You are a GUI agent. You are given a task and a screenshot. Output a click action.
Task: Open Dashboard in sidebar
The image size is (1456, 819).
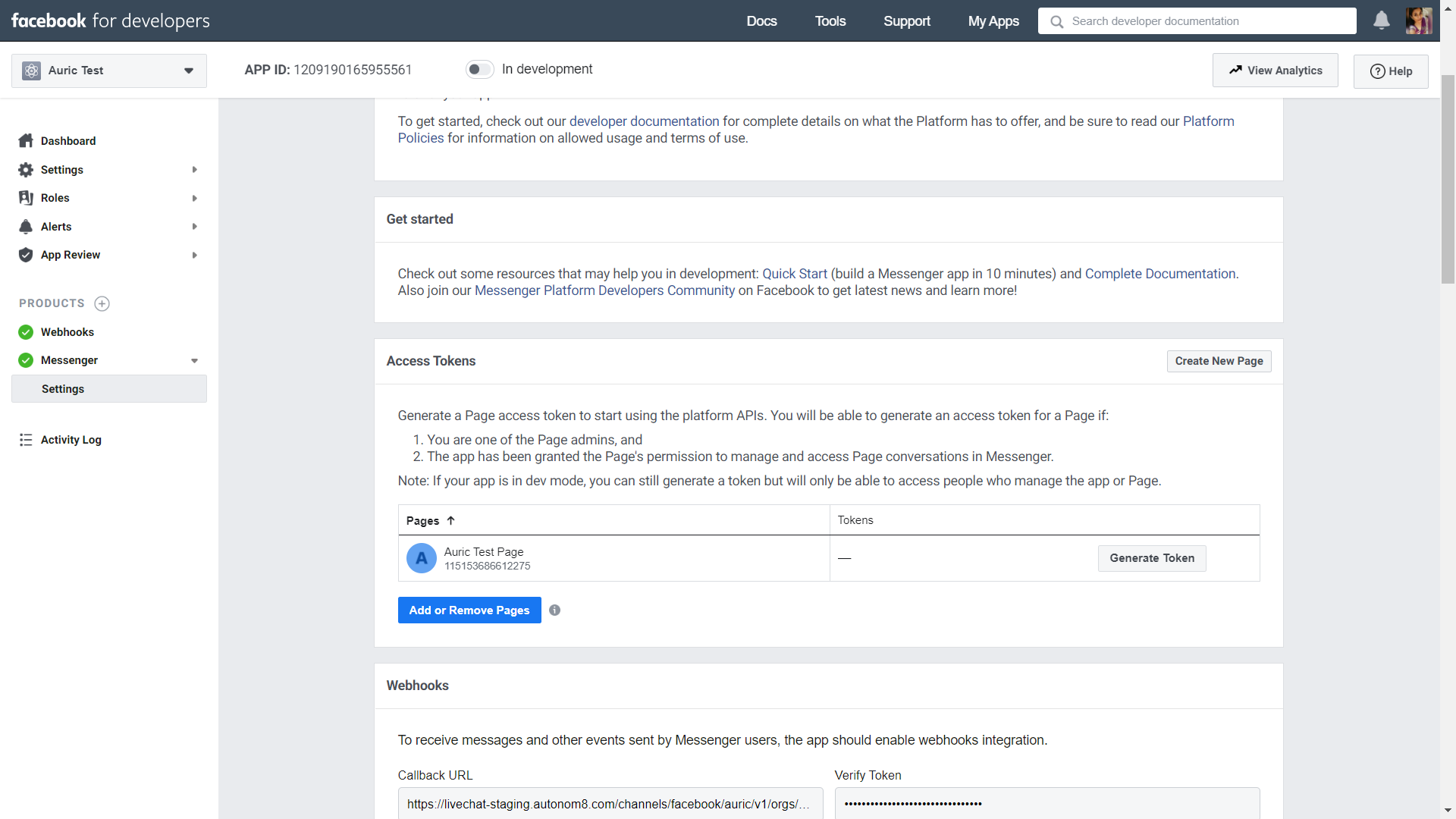pos(68,141)
